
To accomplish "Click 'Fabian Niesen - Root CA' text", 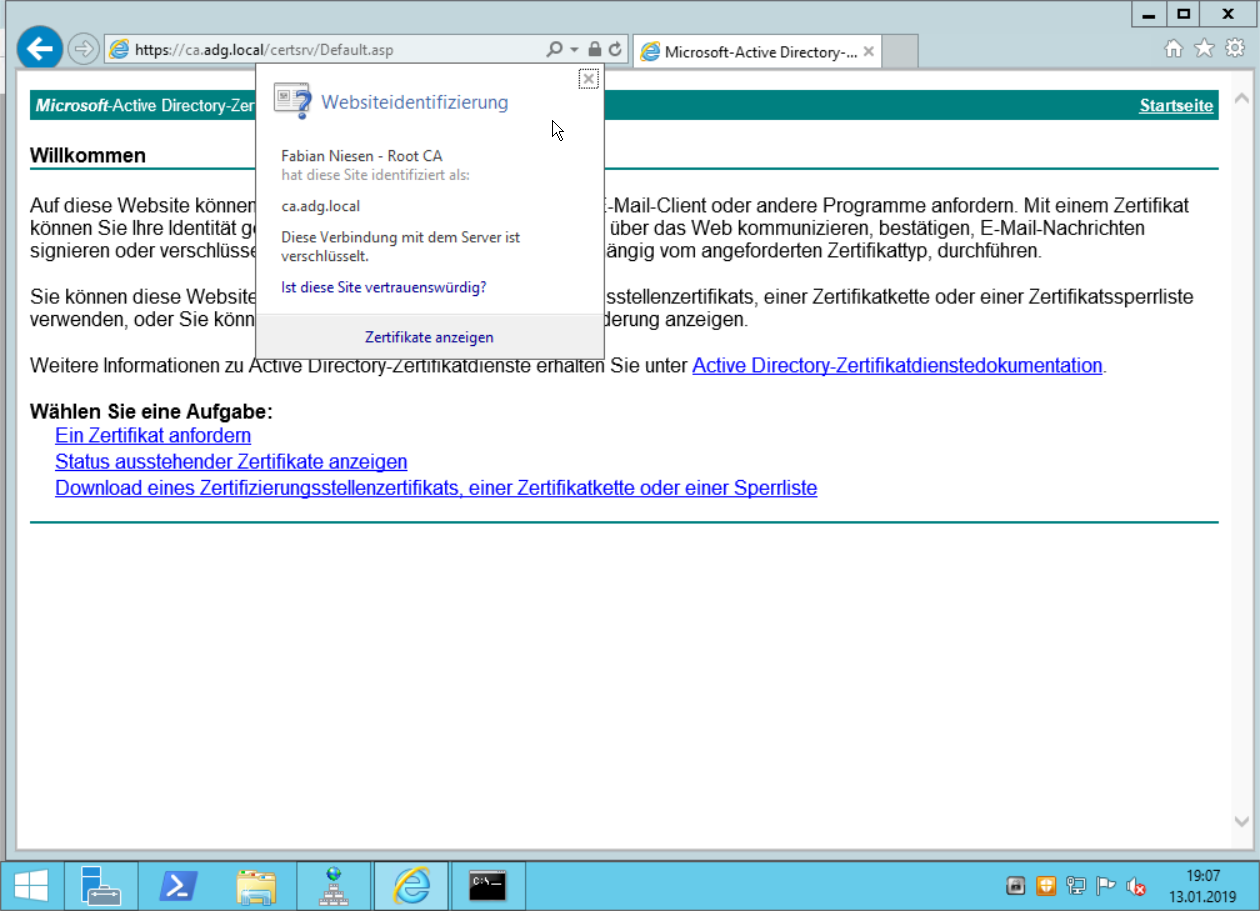I will click(x=362, y=156).
